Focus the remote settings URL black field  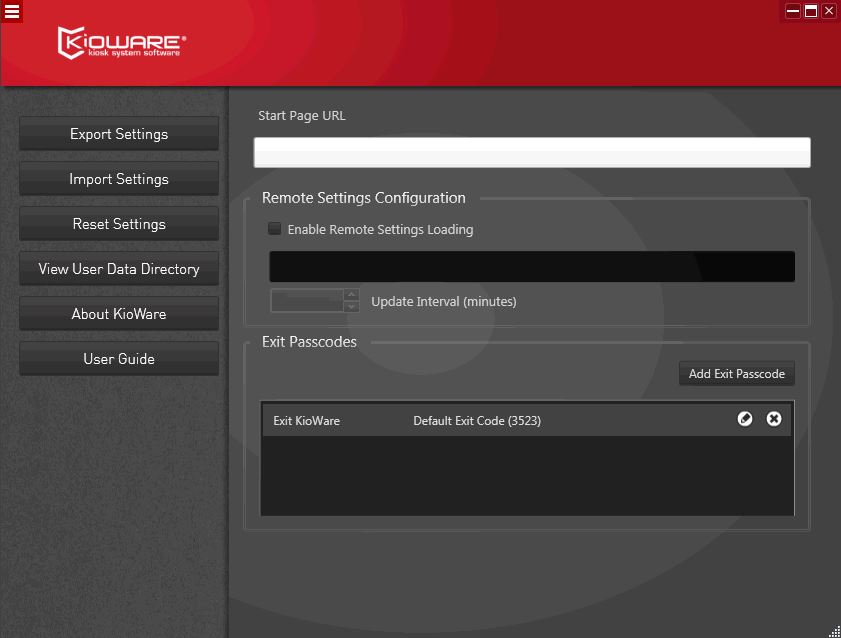pos(531,267)
